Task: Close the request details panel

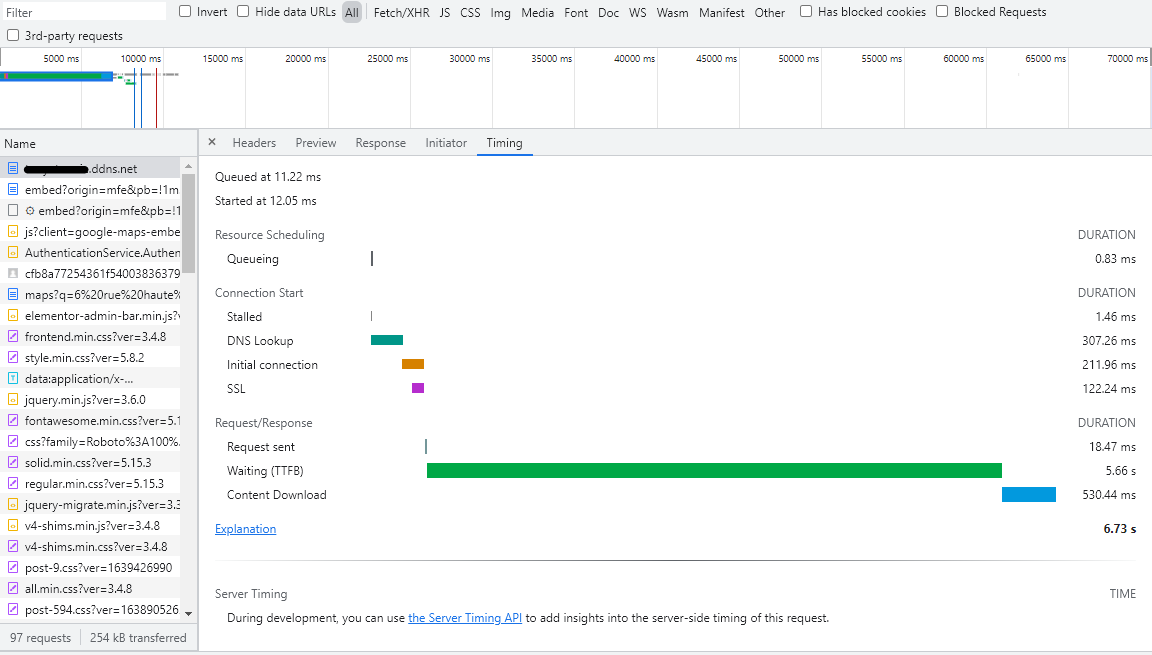Action: pyautogui.click(x=212, y=142)
